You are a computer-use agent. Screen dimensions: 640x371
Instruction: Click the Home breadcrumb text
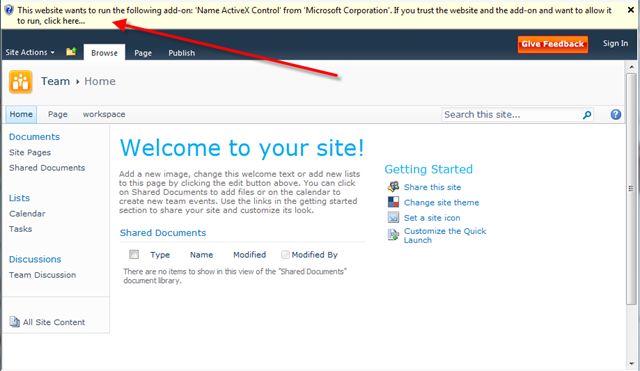click(x=100, y=81)
